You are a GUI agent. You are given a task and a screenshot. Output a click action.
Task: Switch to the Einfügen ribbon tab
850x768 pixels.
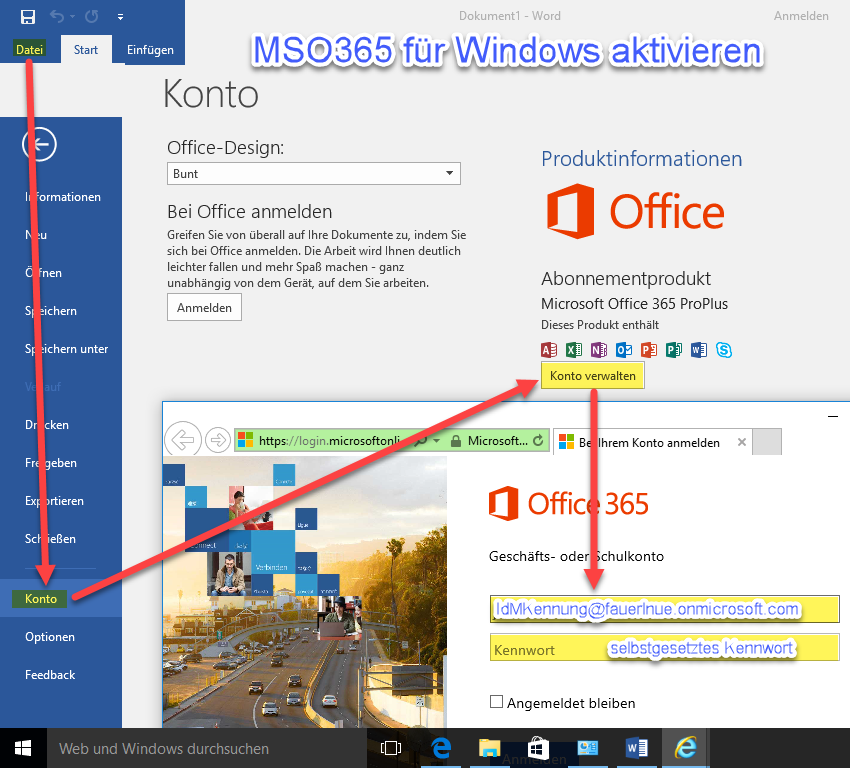150,49
